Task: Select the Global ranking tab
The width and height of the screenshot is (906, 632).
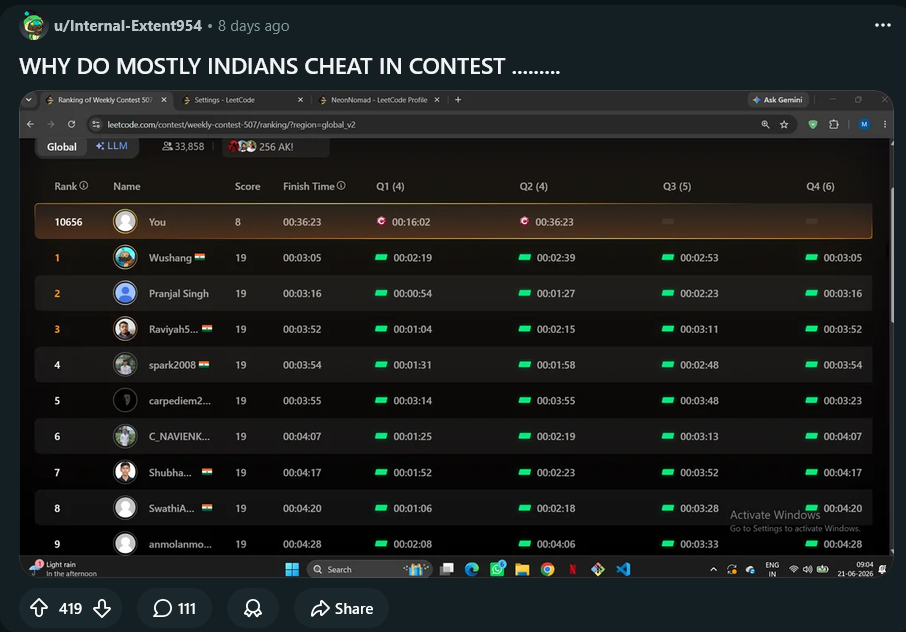Action: [x=62, y=147]
